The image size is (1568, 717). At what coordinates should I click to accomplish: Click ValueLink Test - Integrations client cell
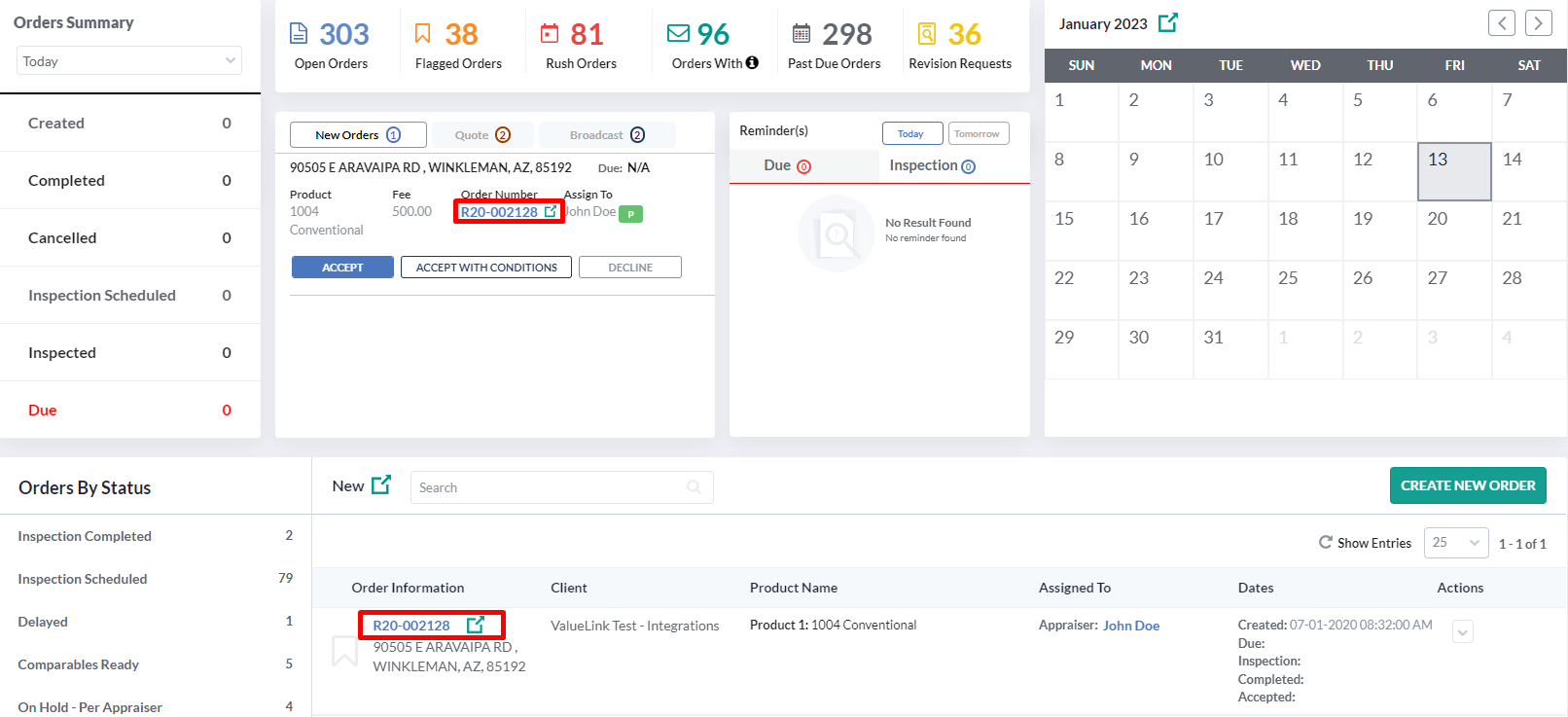(635, 626)
